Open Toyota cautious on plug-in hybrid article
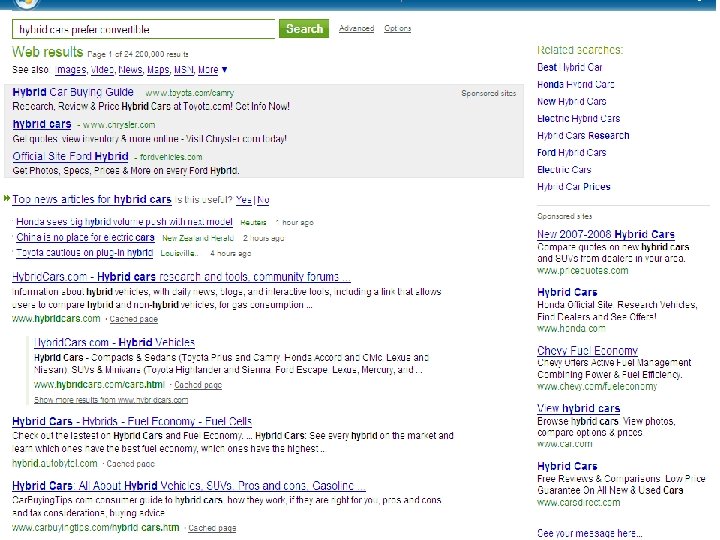Viewport: 720px width, 540px height. [x=84, y=253]
